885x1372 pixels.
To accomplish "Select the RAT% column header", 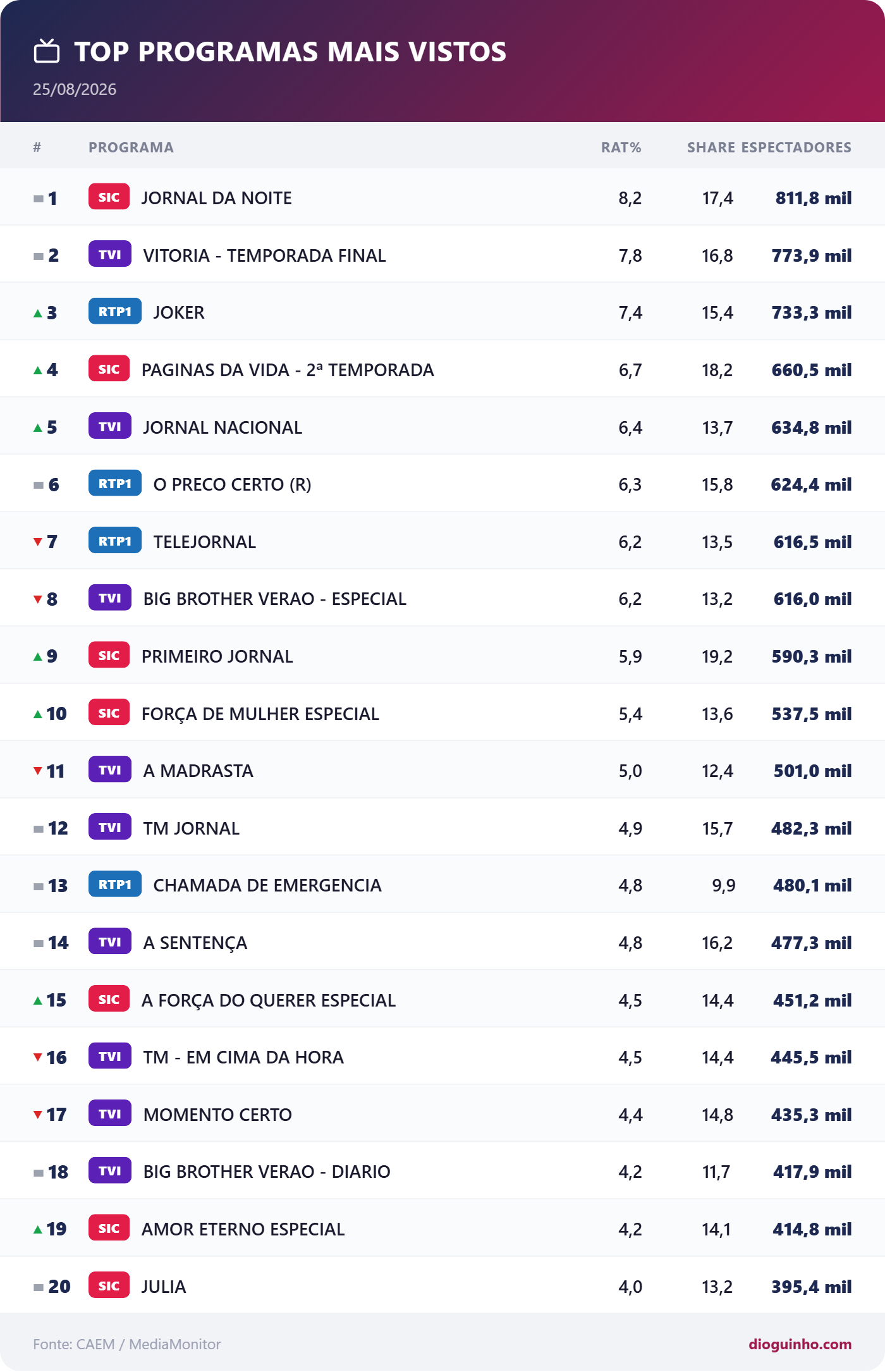I will click(x=621, y=147).
